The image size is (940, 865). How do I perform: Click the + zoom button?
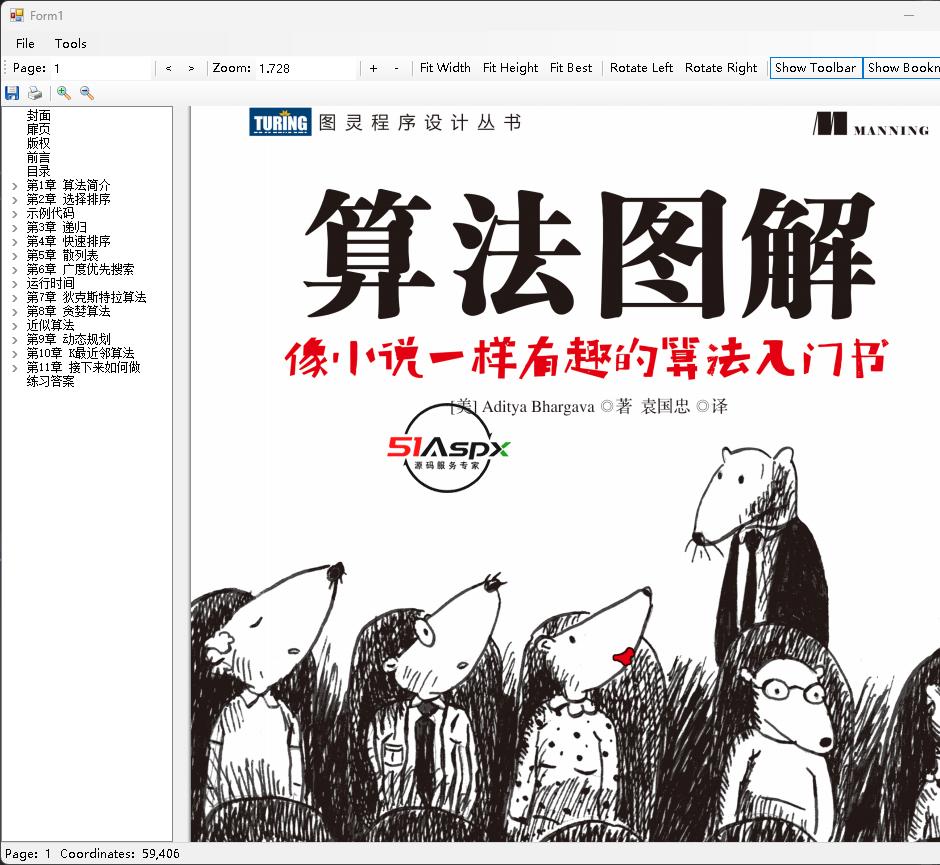coord(373,68)
